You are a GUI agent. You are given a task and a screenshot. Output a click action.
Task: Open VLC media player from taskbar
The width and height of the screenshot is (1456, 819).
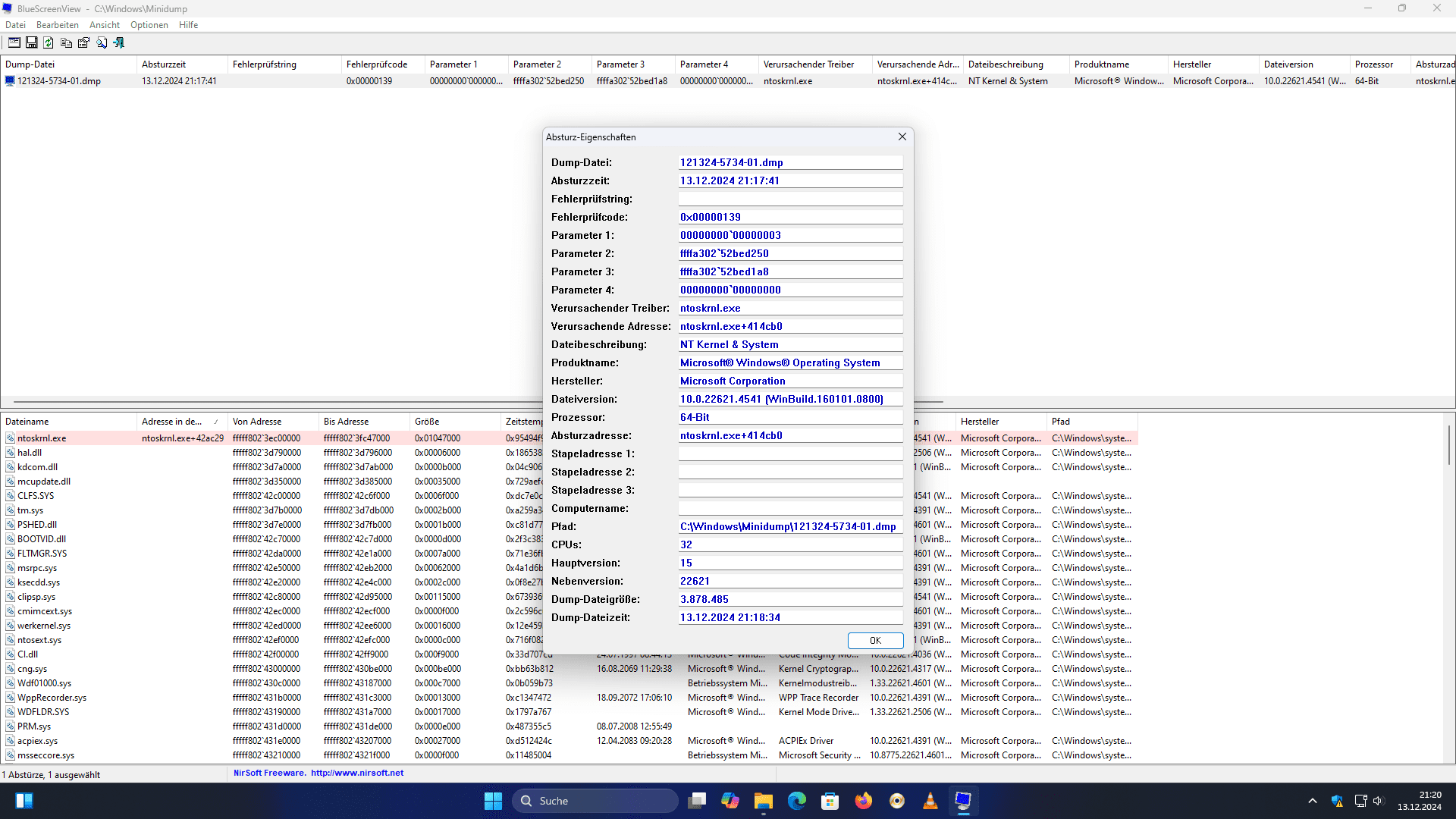[930, 801]
